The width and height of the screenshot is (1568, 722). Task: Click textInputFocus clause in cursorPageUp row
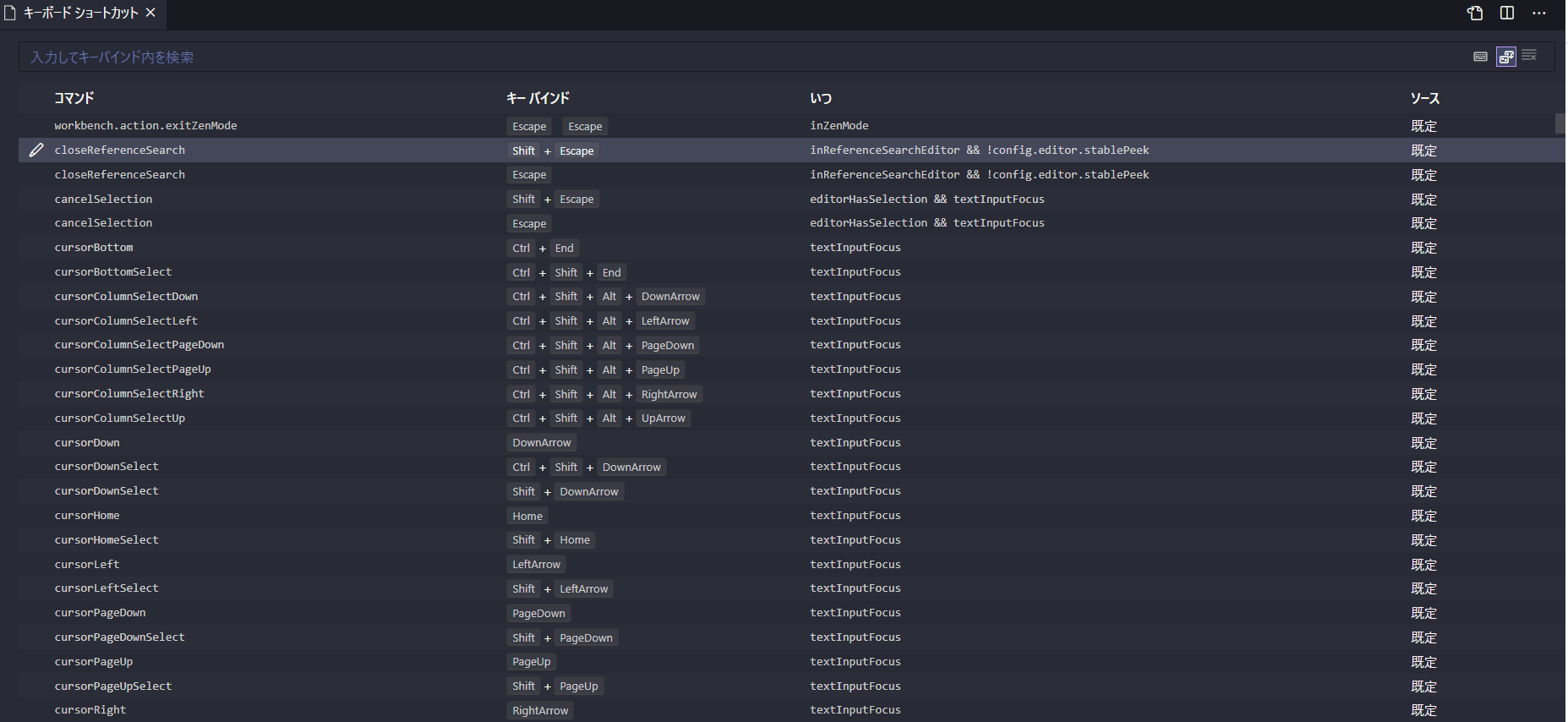point(855,662)
